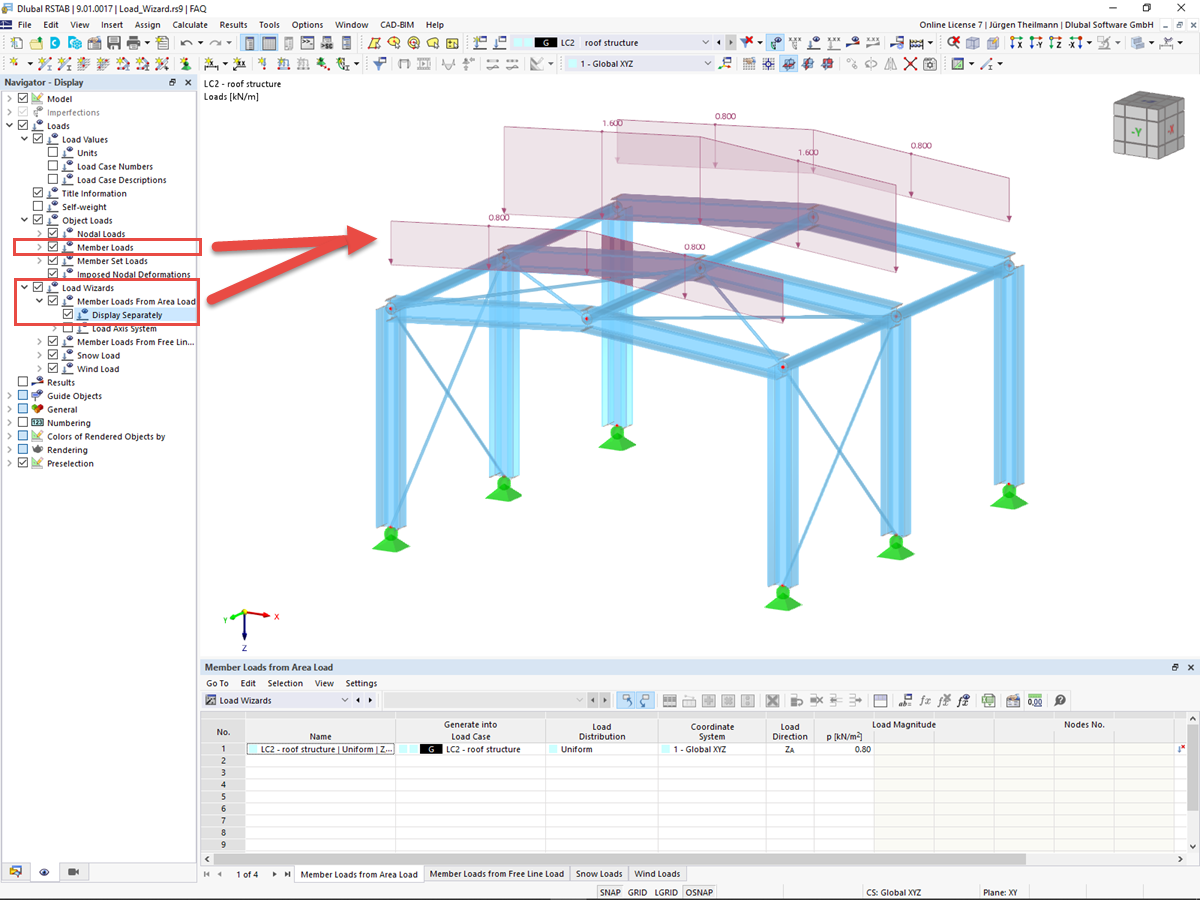Open Navigator Display eye tab icon

point(45,872)
